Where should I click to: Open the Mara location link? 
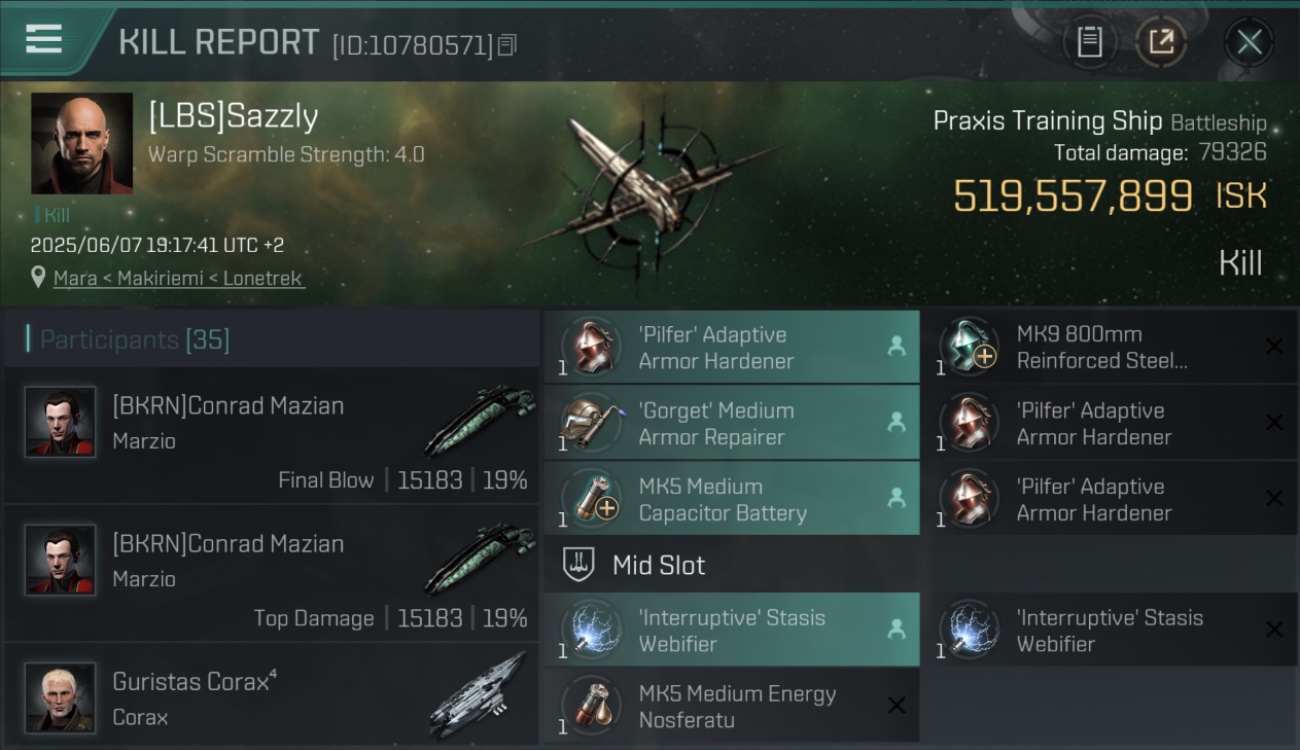pyautogui.click(x=75, y=278)
